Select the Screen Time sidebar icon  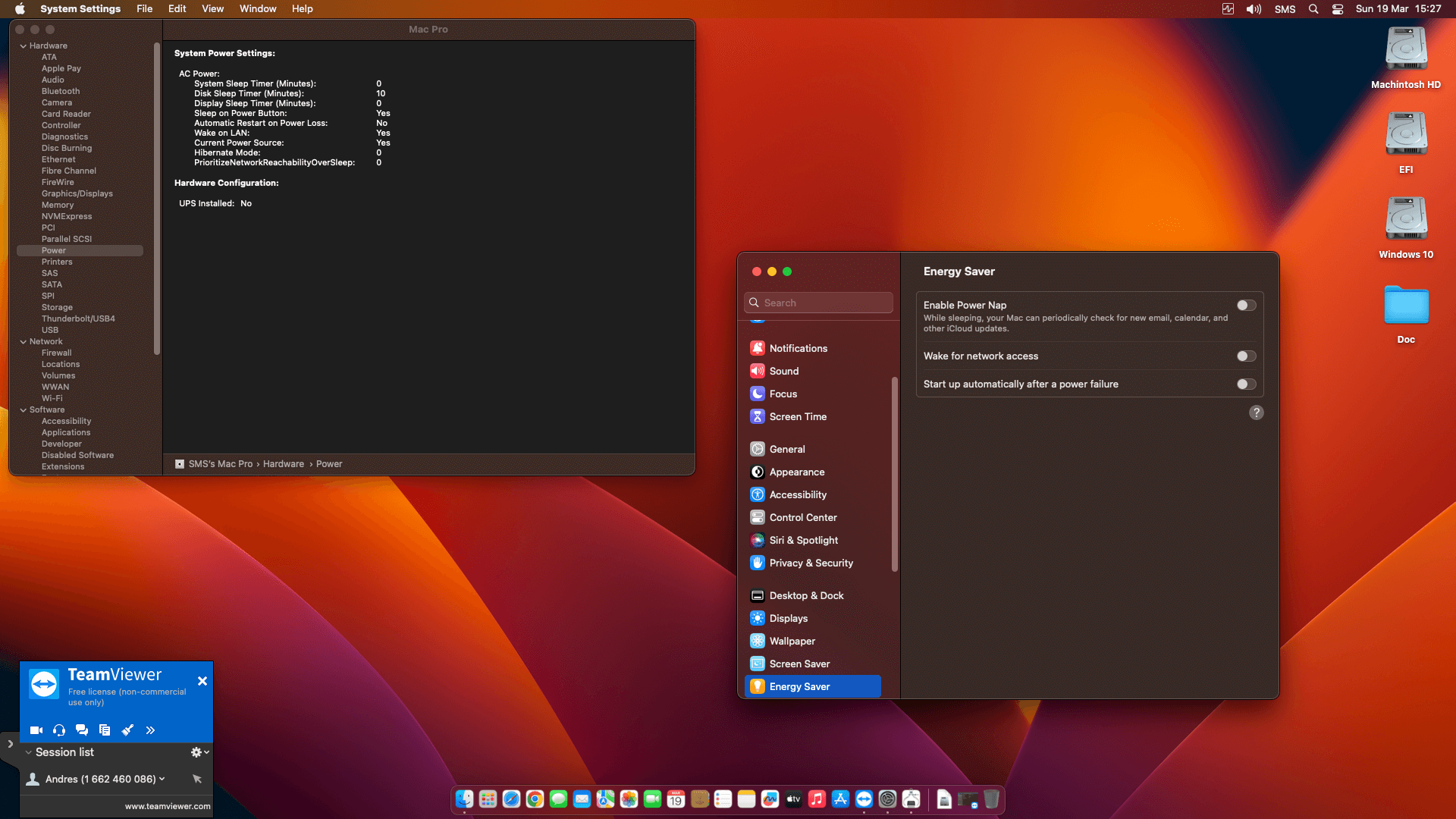[x=757, y=416]
